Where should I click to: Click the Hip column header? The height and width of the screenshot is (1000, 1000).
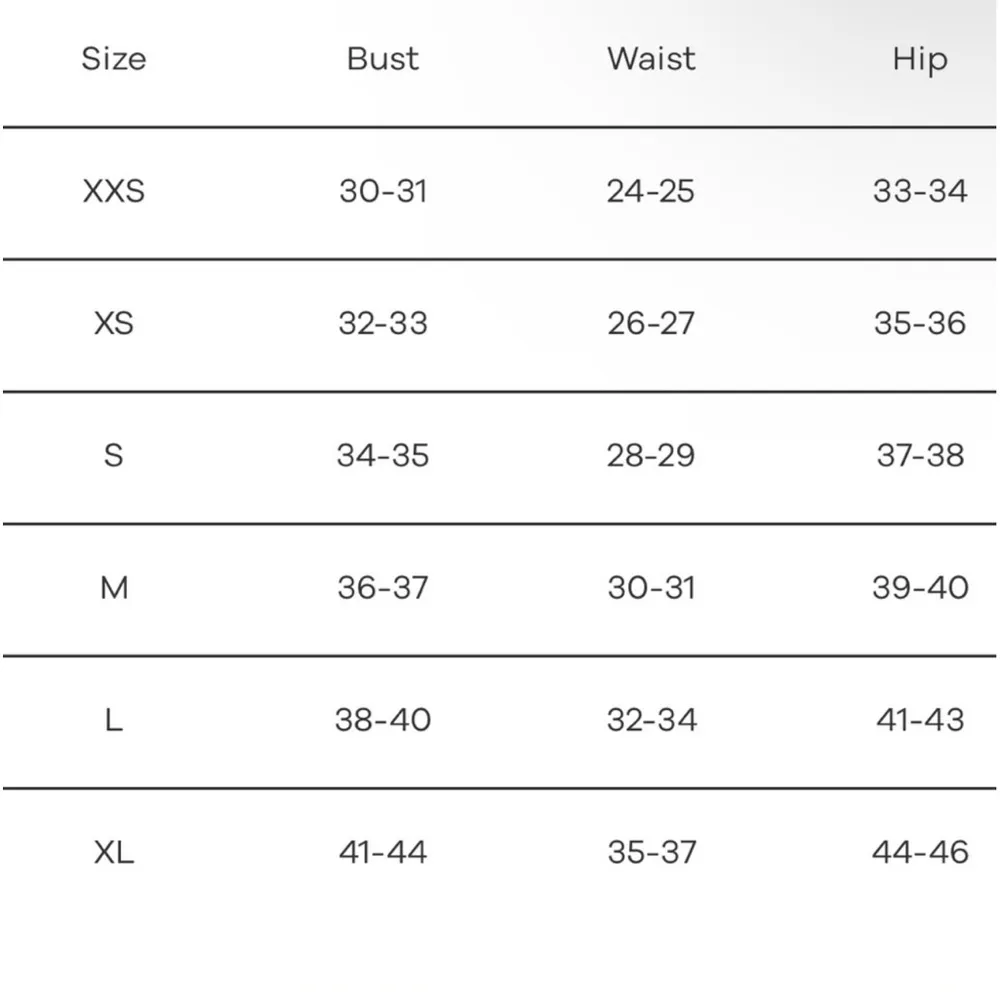coord(920,59)
